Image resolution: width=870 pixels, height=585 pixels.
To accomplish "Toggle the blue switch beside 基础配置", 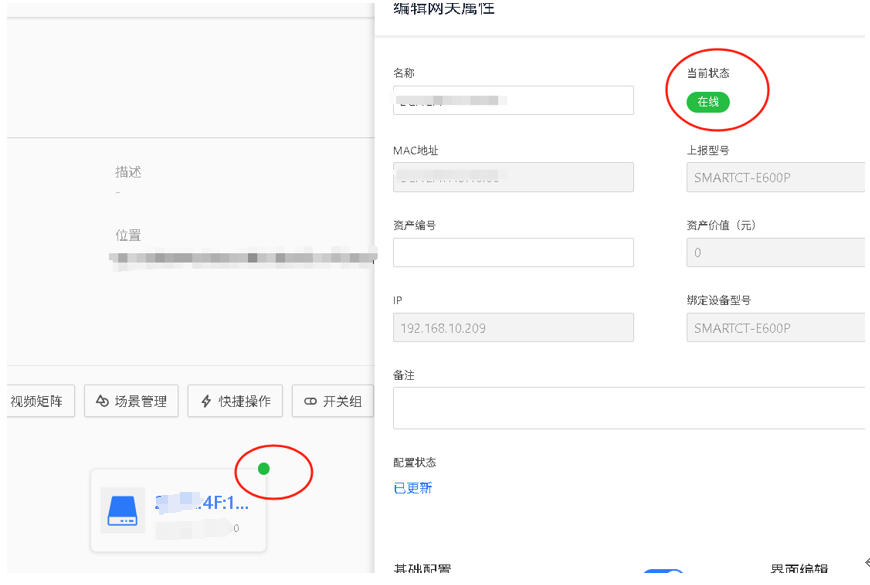I will tap(662, 575).
